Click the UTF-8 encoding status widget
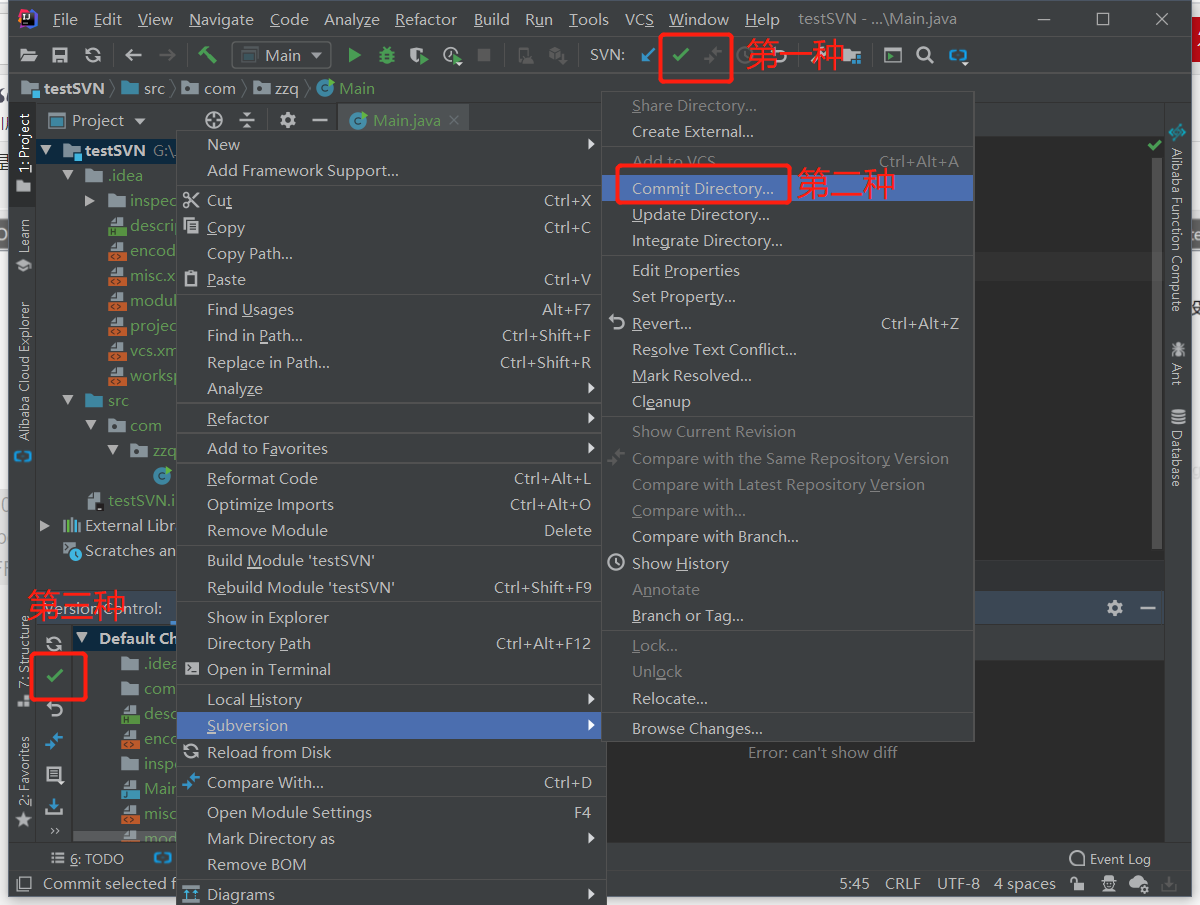1200x905 pixels. (x=958, y=884)
